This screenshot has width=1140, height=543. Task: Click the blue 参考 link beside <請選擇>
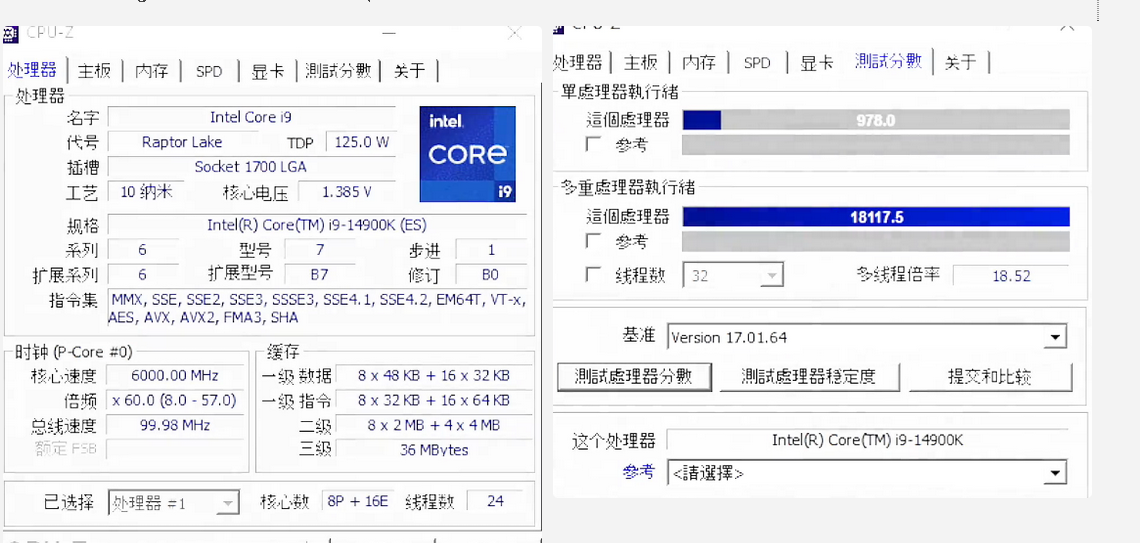638,472
